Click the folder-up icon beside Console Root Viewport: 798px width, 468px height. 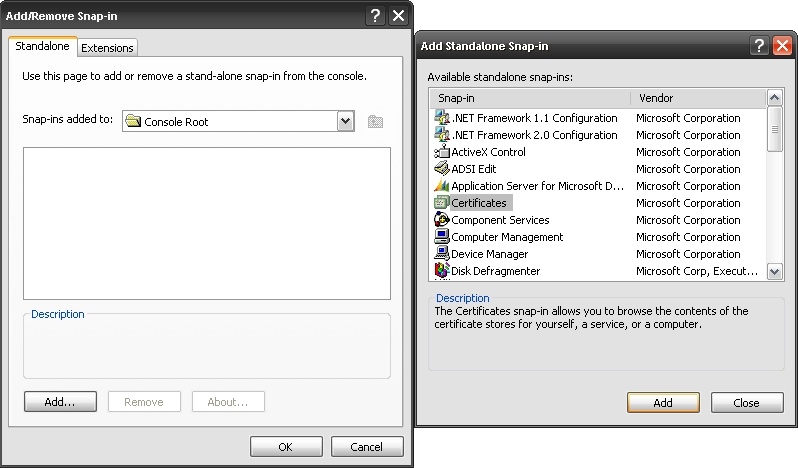(375, 122)
